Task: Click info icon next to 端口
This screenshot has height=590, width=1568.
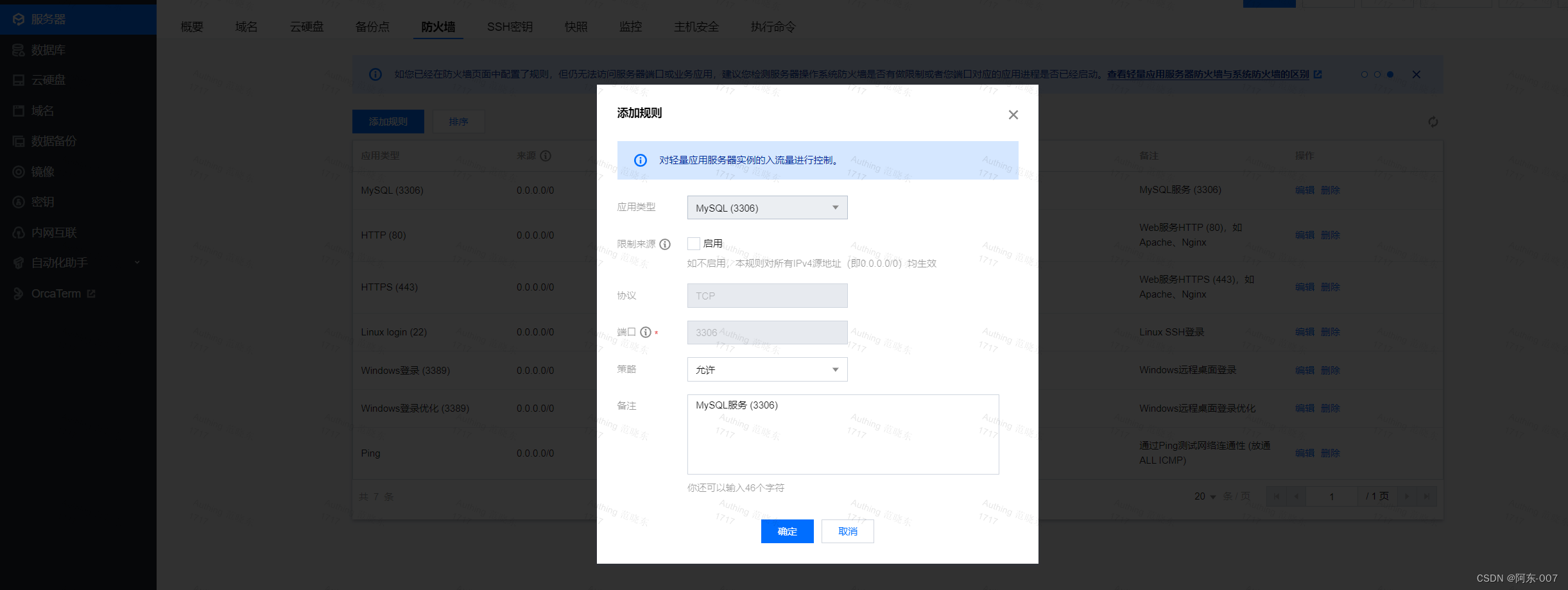Action: tap(646, 332)
